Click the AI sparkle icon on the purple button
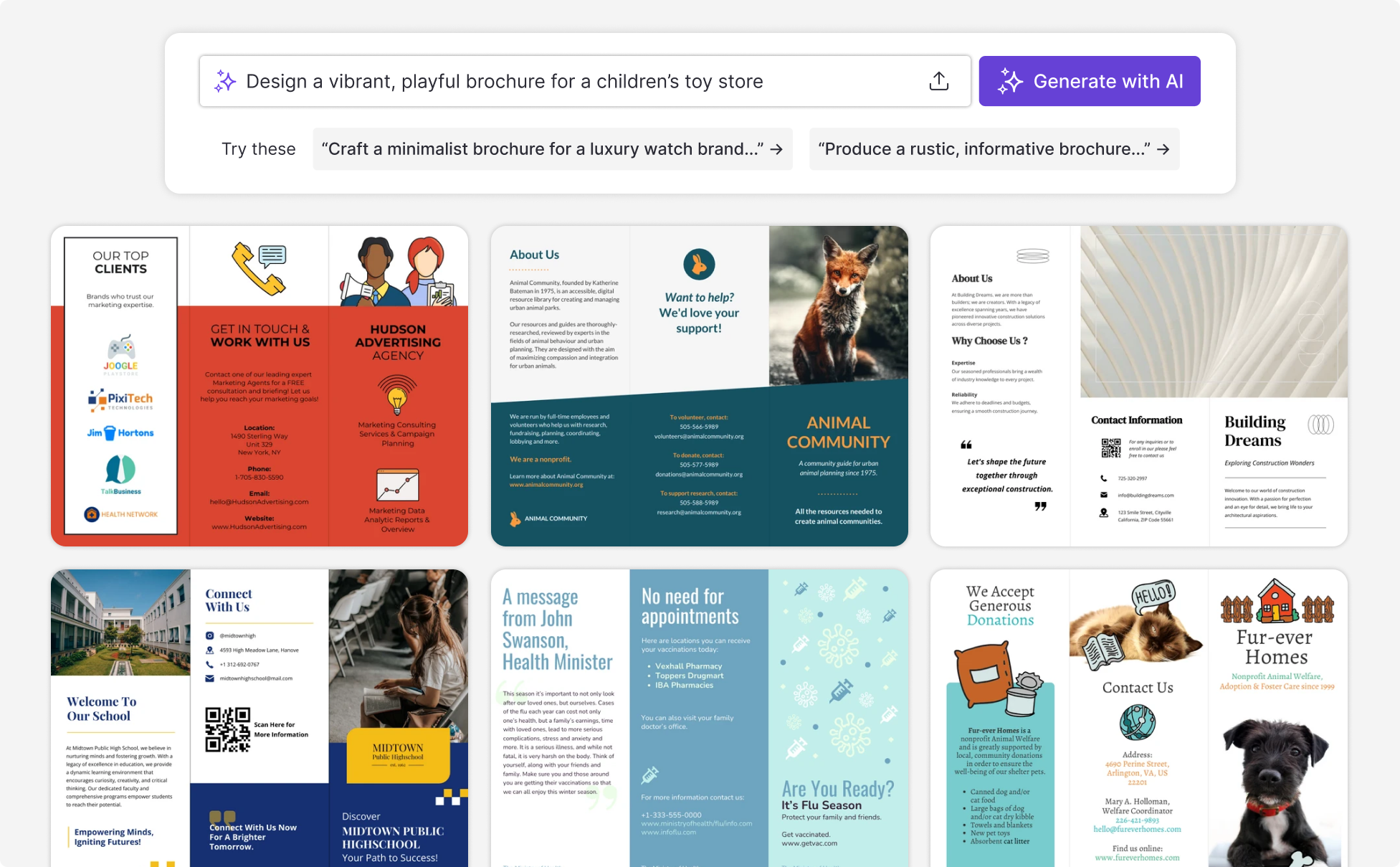1400x867 pixels. [1011, 80]
